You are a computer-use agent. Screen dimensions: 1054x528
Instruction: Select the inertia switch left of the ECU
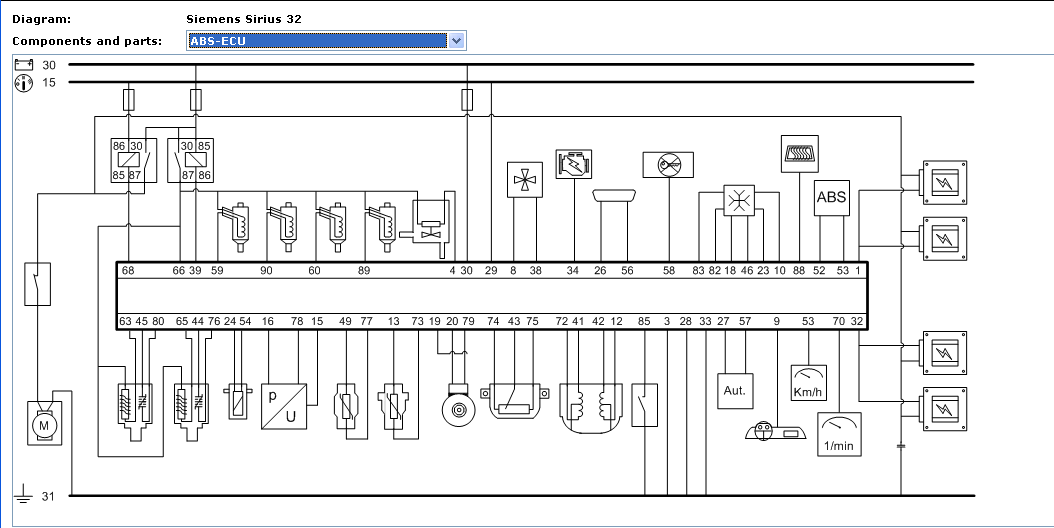click(x=38, y=284)
